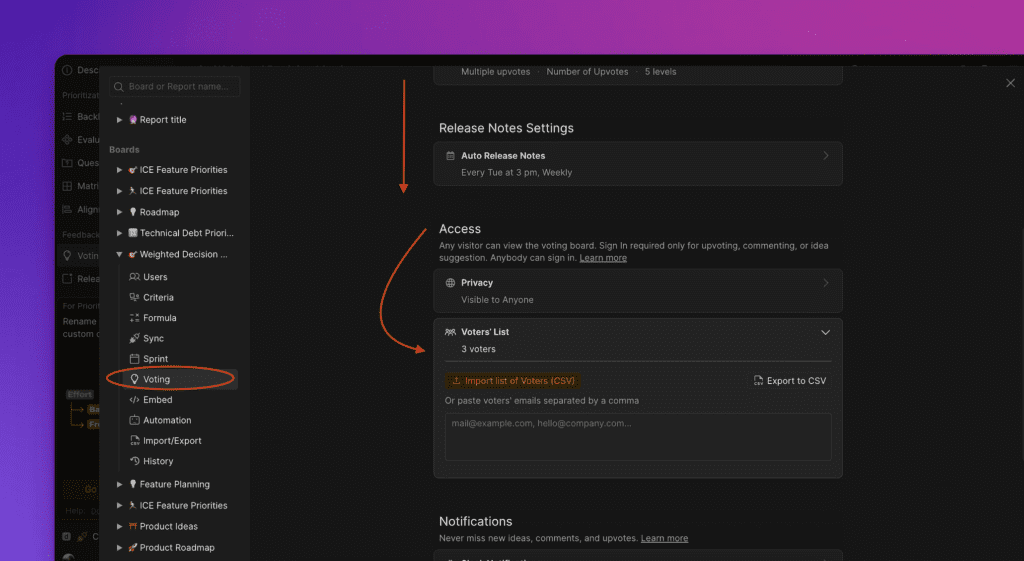Expand the Feature Planning board
1024x561 pixels.
pos(120,484)
